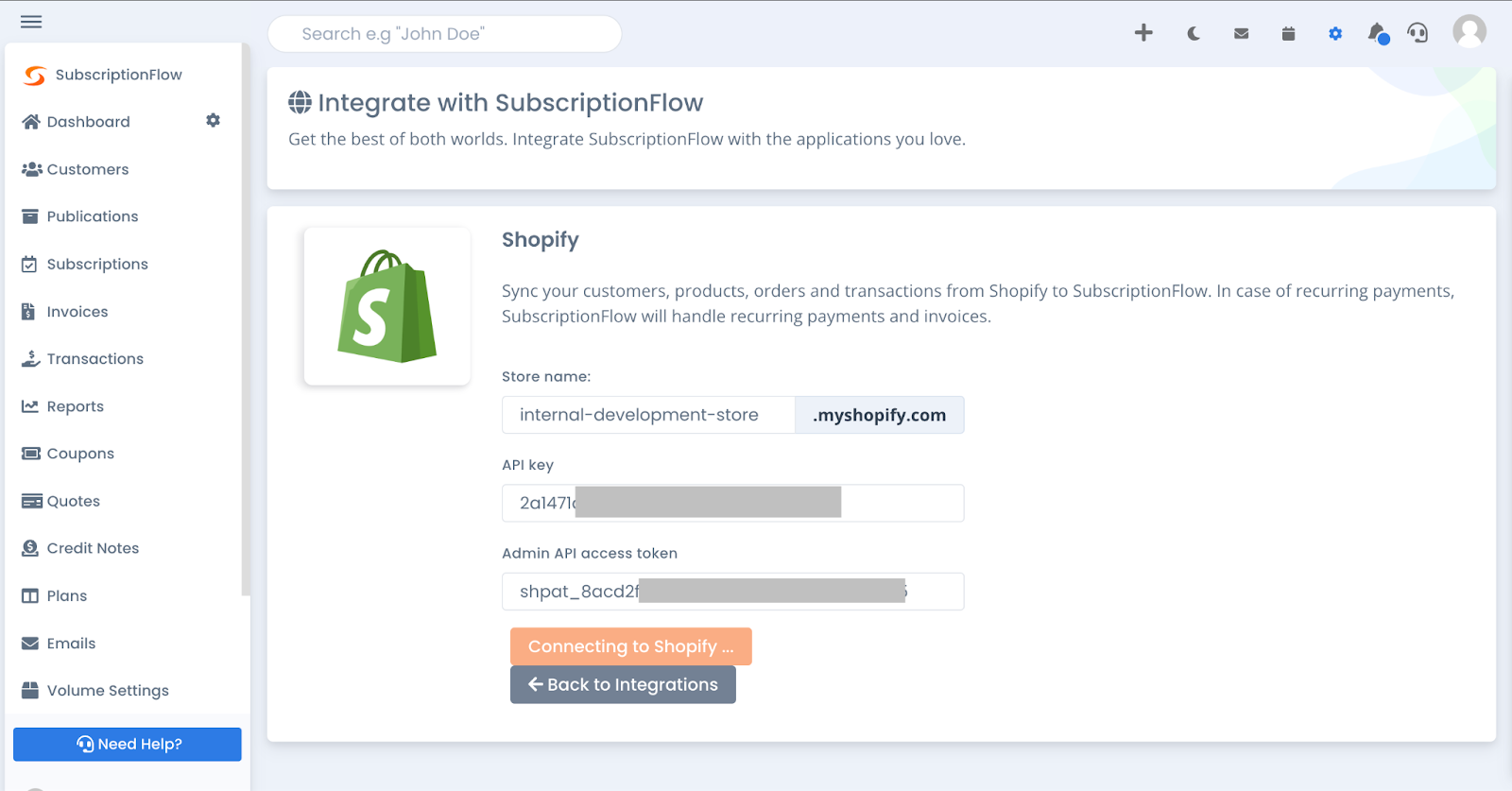Click the Transactions hand-dollar icon
Screen dimensions: 1512x791
point(30,359)
